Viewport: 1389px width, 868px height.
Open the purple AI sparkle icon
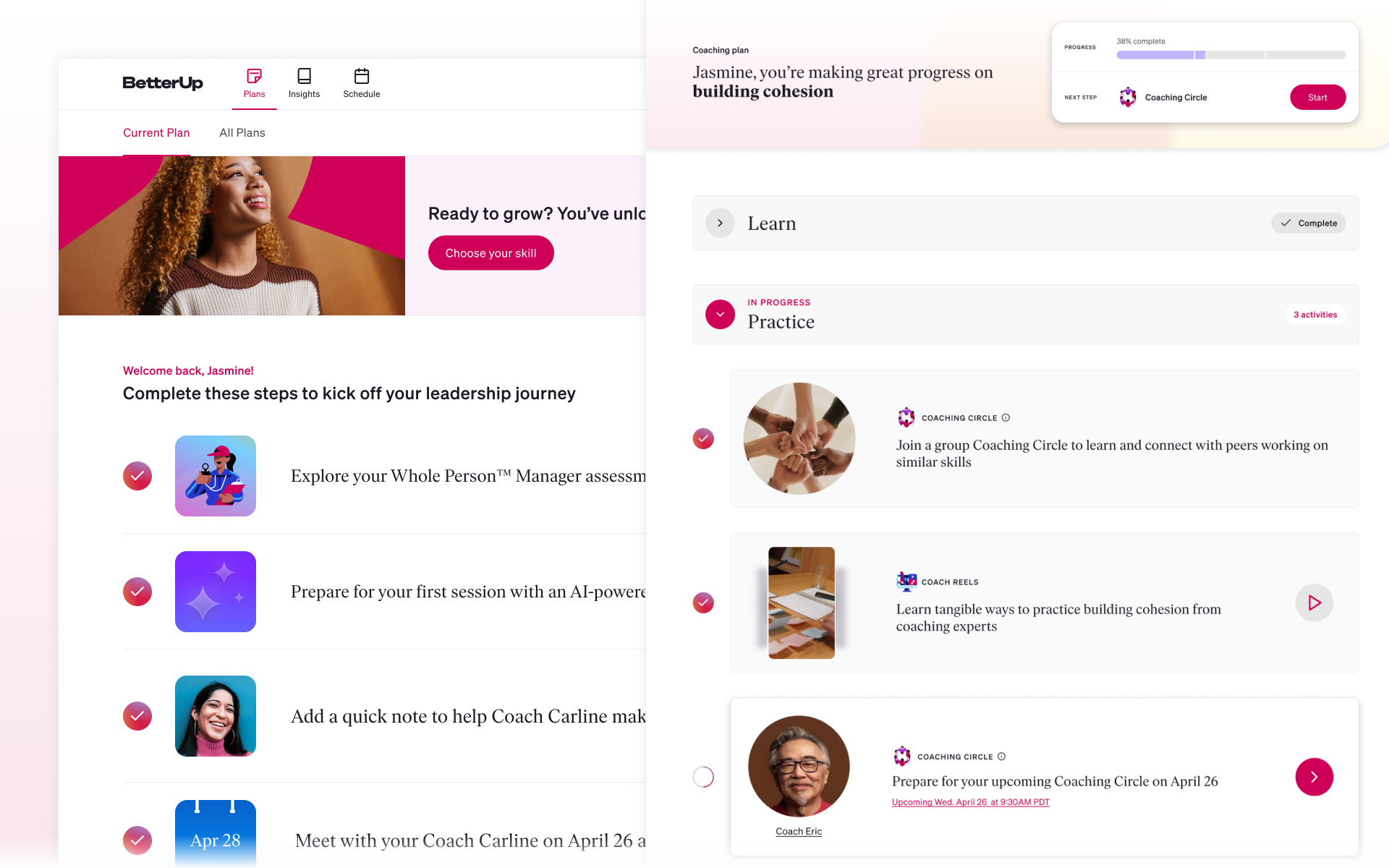point(216,592)
